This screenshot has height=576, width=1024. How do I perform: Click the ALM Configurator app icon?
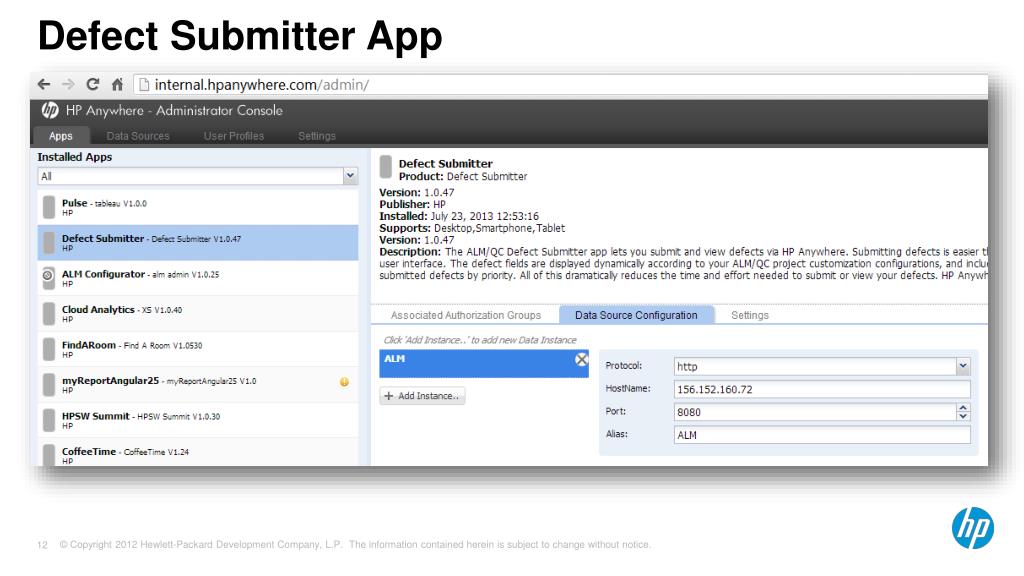(48, 278)
